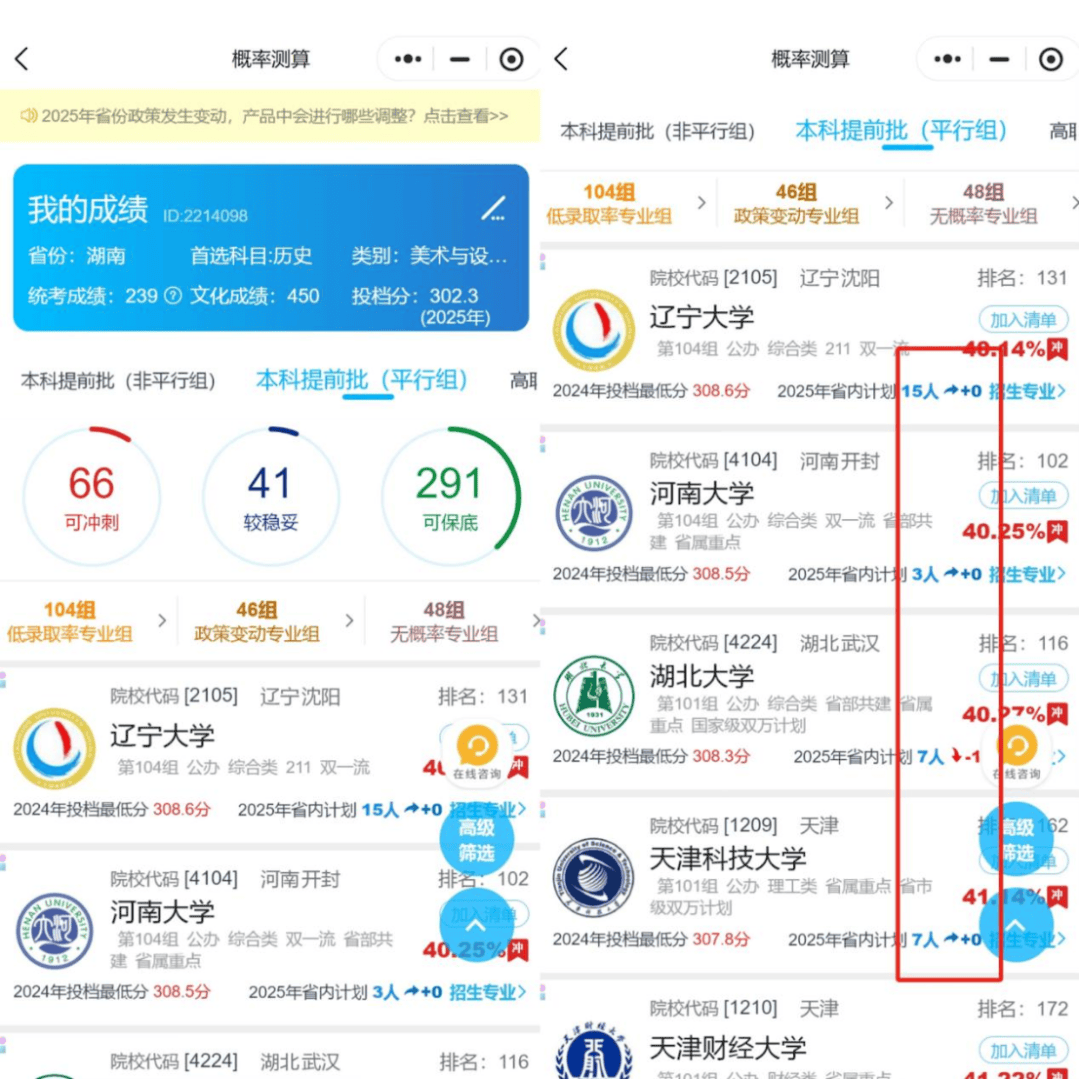Image resolution: width=1080 pixels, height=1080 pixels.
Task: Open the 2025年省份政策 notice banner
Action: coord(270,116)
